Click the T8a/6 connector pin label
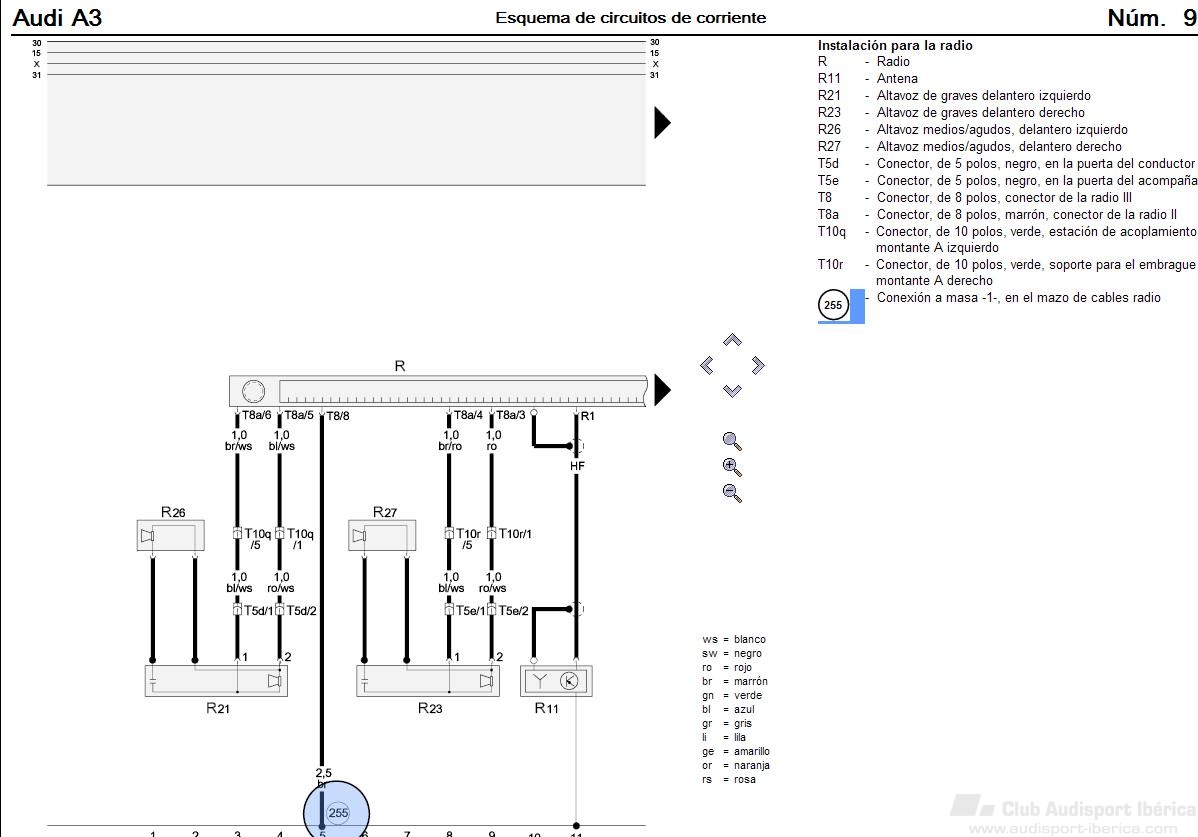1198x837 pixels. tap(257, 415)
